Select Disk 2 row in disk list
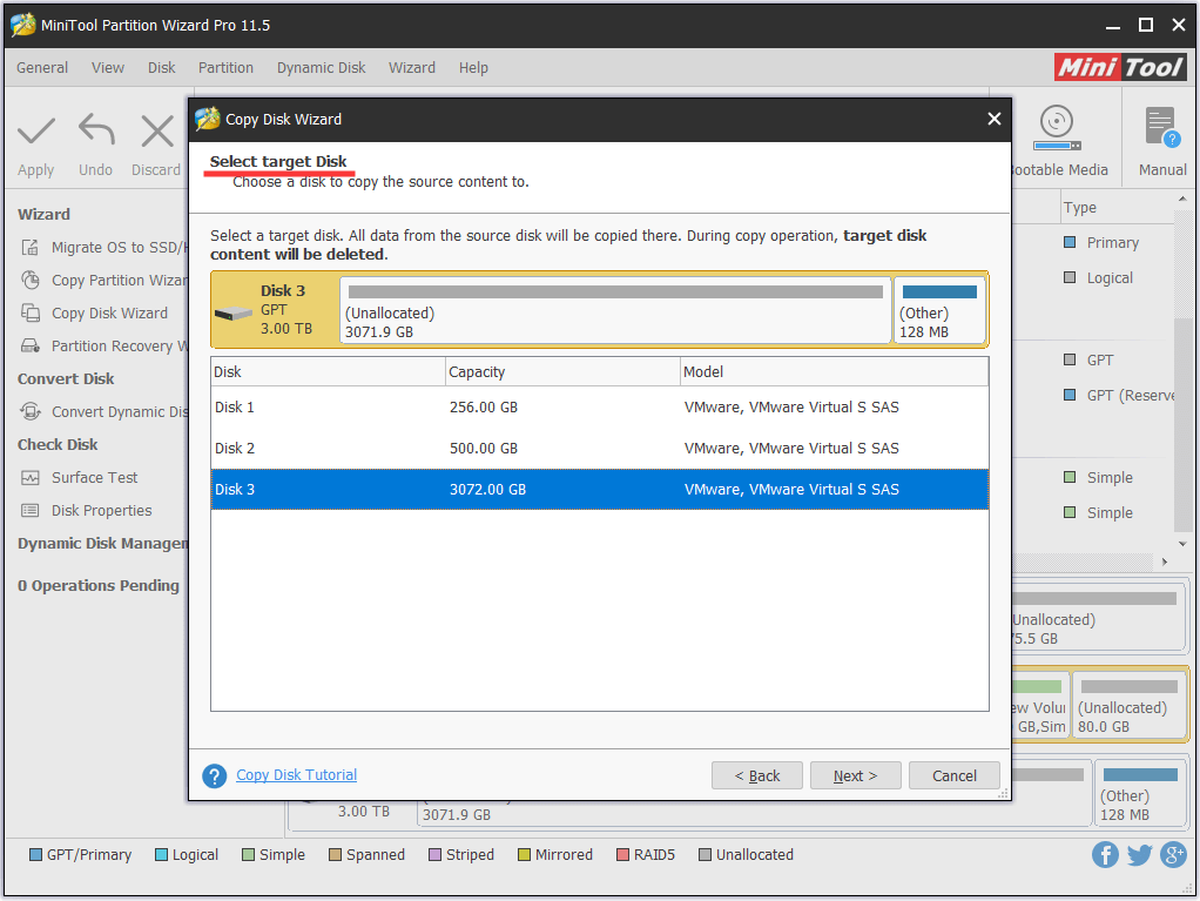This screenshot has width=1200, height=901. coord(600,448)
